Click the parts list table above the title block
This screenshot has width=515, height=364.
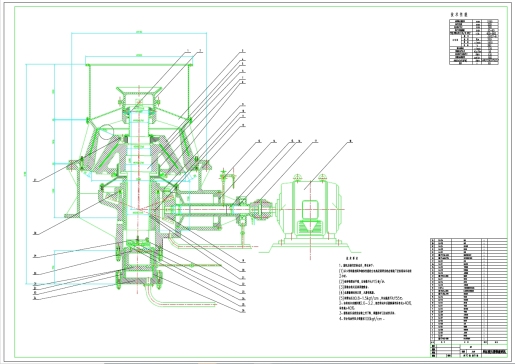coord(469,290)
